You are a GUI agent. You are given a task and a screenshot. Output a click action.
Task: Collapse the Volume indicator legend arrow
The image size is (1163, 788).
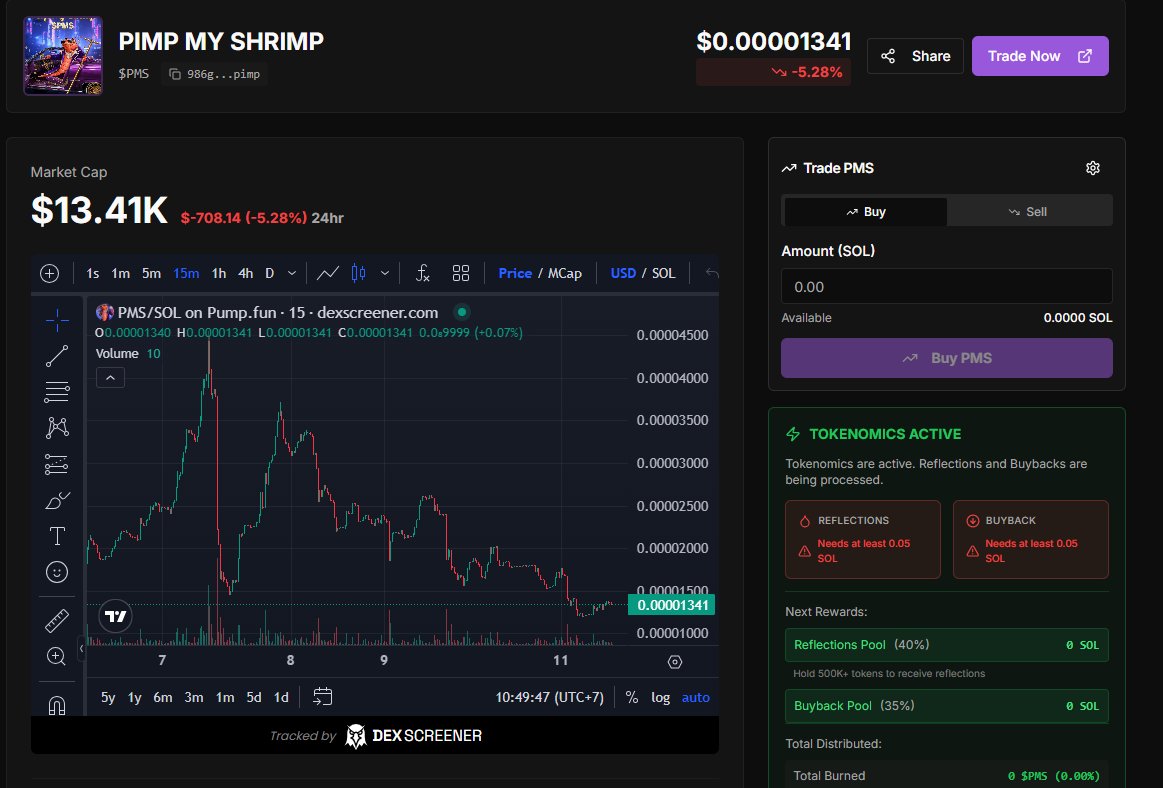tap(108, 377)
